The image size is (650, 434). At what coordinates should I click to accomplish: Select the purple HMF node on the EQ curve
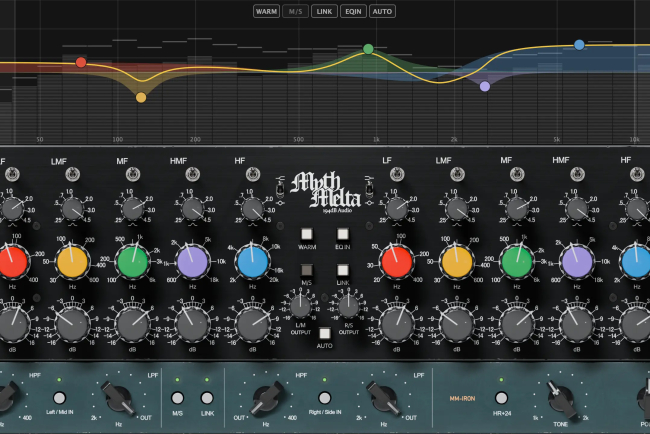(485, 86)
